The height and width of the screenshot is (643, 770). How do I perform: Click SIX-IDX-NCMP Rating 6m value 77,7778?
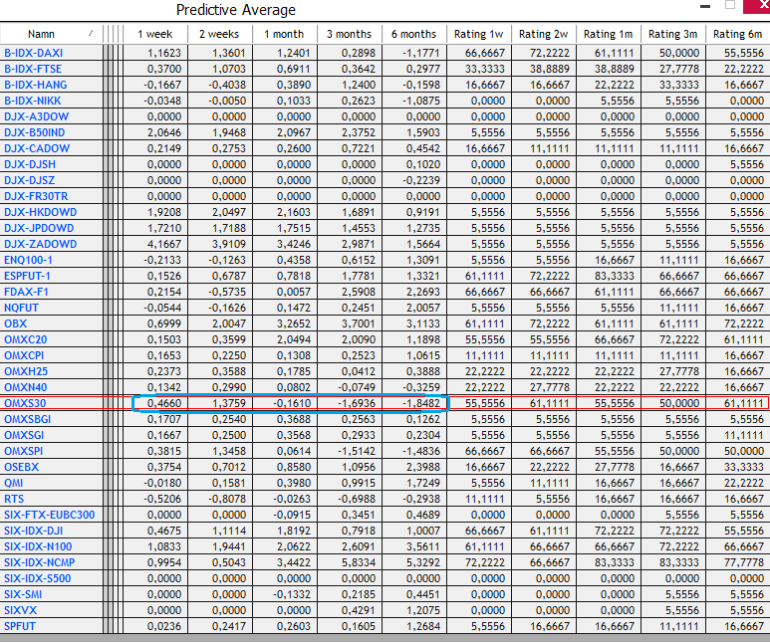(x=744, y=562)
